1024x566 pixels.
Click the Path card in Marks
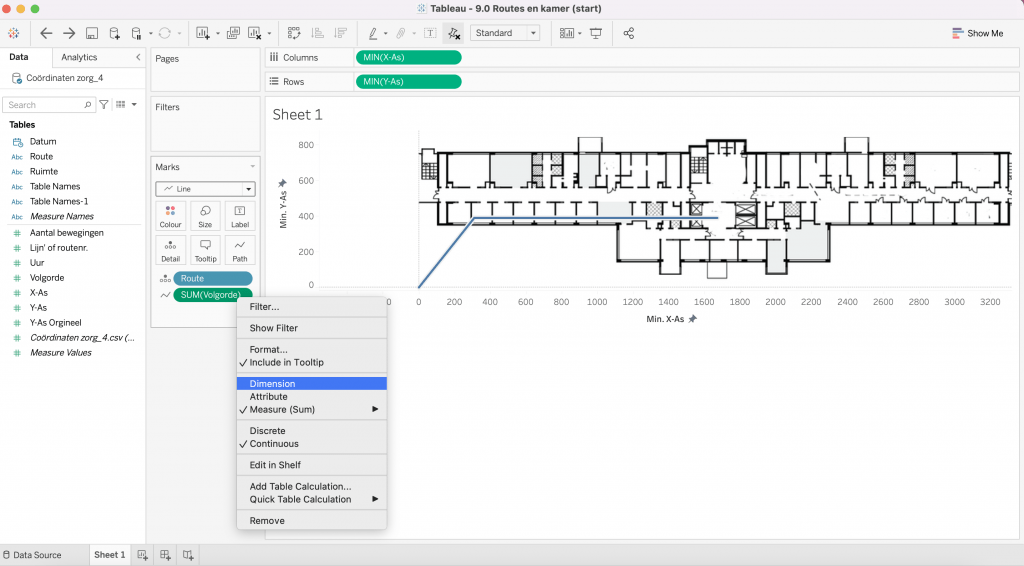240,250
